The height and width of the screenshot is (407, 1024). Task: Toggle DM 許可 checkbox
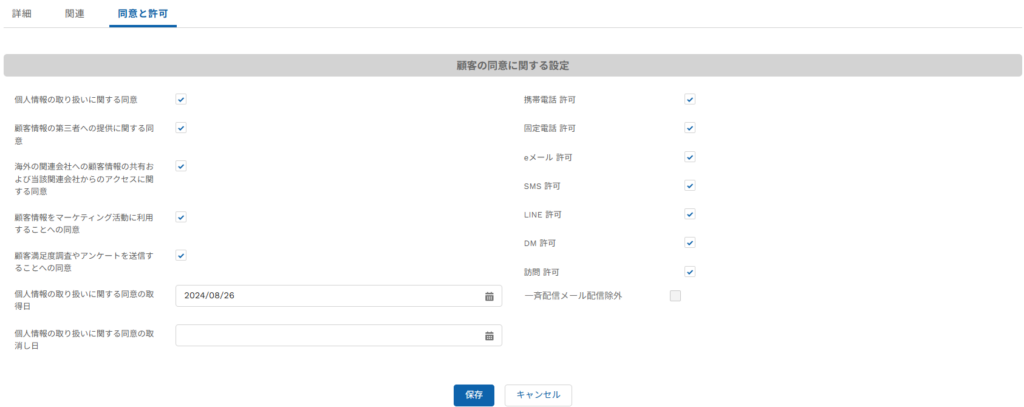(690, 243)
